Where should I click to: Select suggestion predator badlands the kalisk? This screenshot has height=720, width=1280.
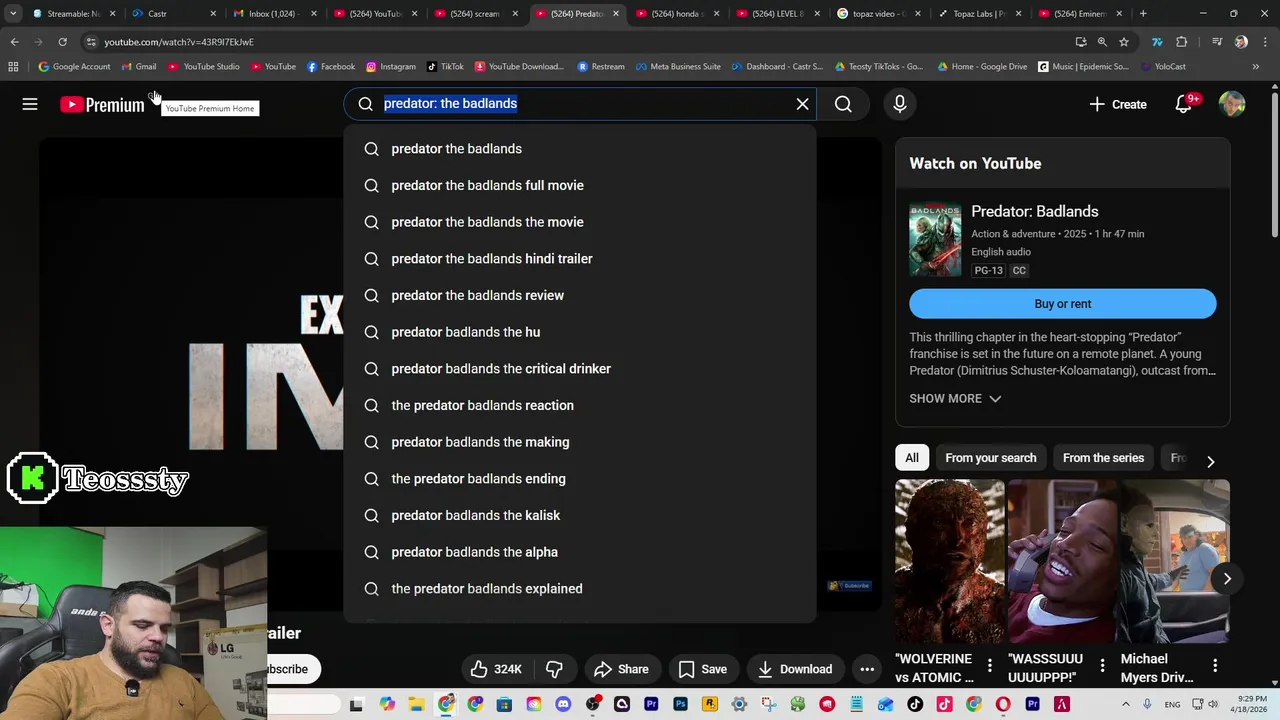coord(580,515)
